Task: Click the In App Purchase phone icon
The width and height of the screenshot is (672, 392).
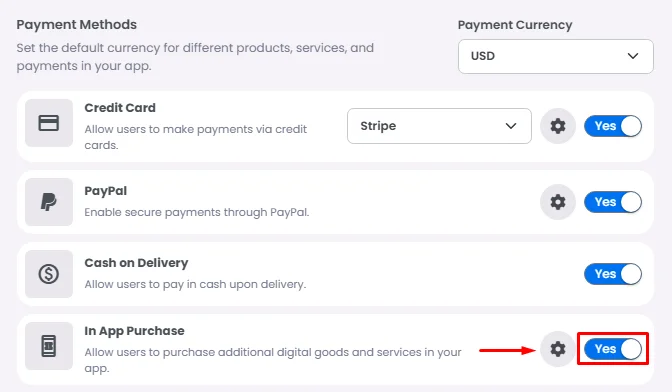Action: click(49, 346)
